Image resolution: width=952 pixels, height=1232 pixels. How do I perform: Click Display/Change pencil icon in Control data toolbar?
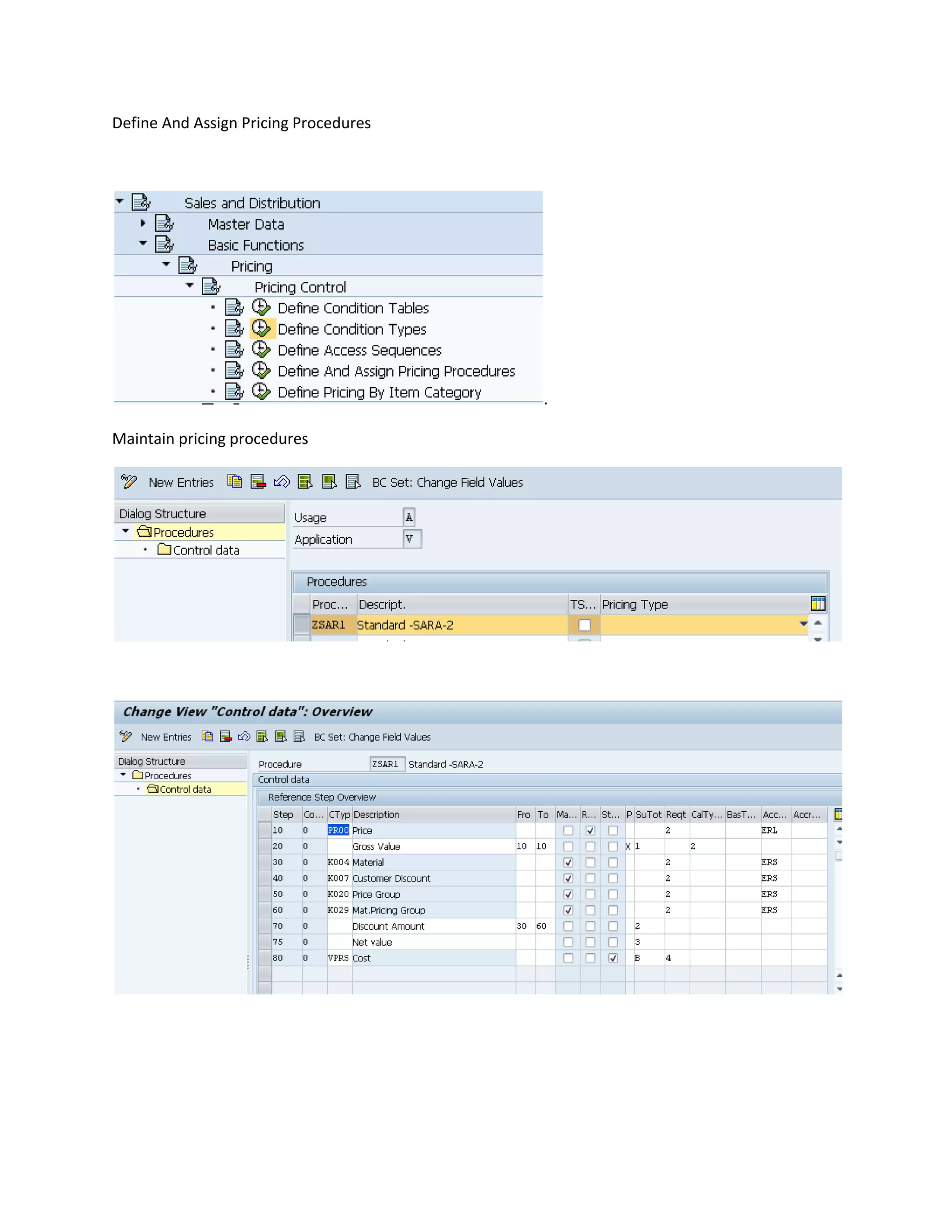click(x=126, y=736)
